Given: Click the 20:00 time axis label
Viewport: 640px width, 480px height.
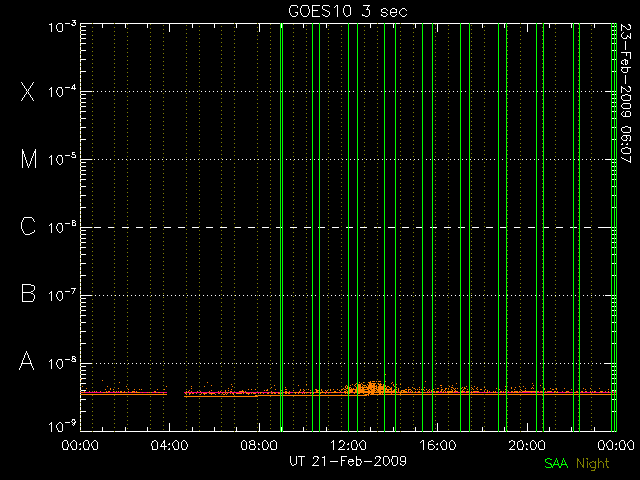Looking at the screenshot, I should point(527,444).
